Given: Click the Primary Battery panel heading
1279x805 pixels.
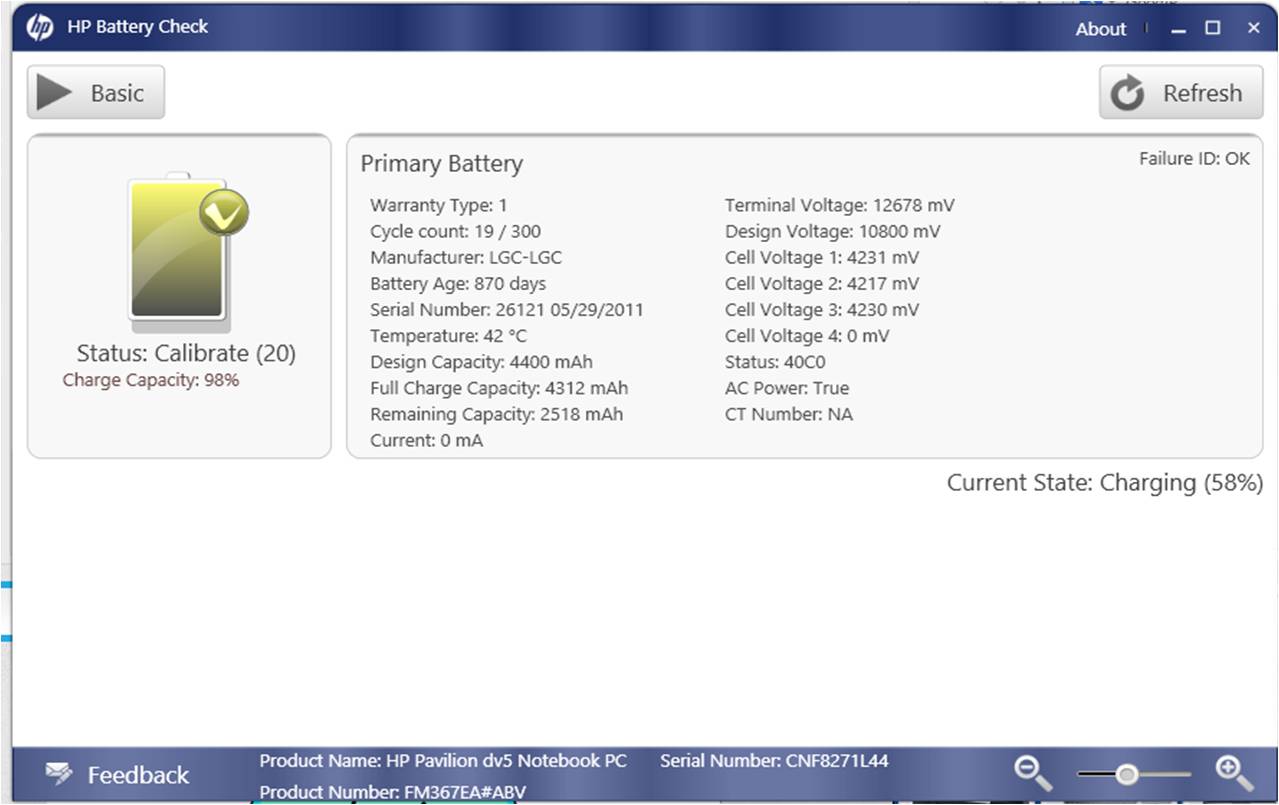Looking at the screenshot, I should coord(442,163).
